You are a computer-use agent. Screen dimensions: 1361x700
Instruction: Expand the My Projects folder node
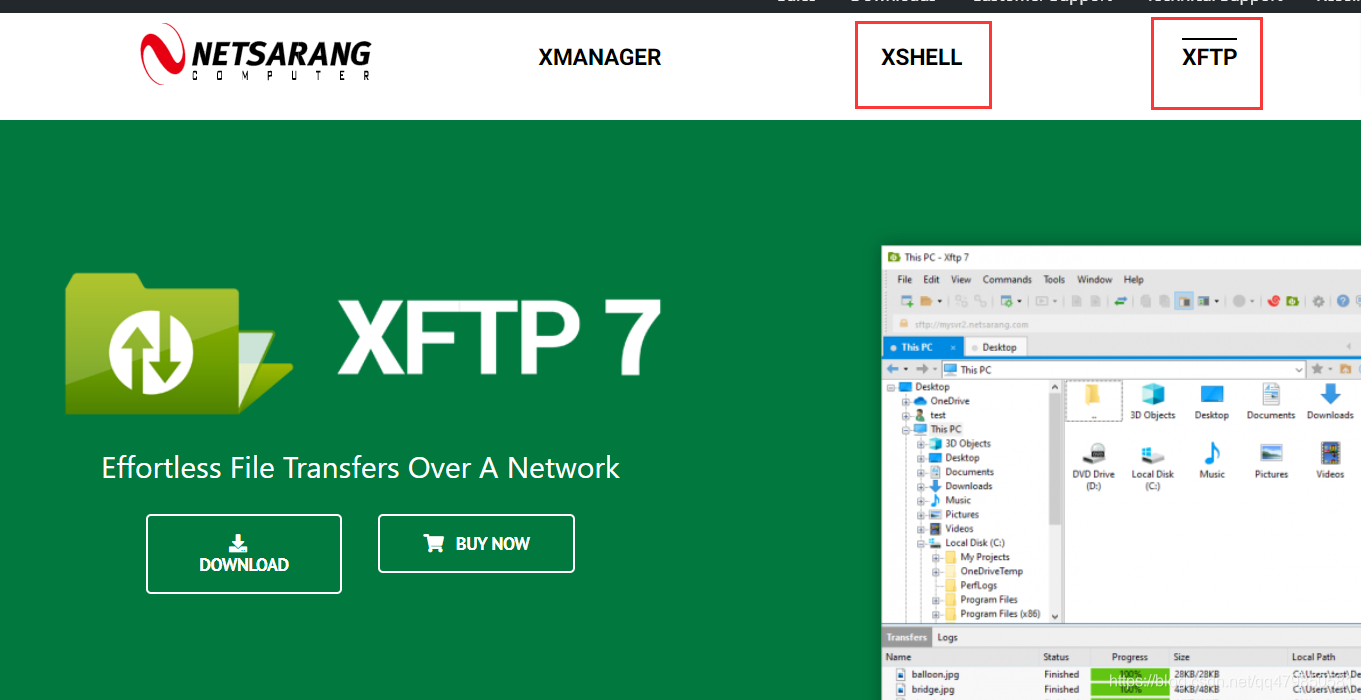pyautogui.click(x=936, y=557)
